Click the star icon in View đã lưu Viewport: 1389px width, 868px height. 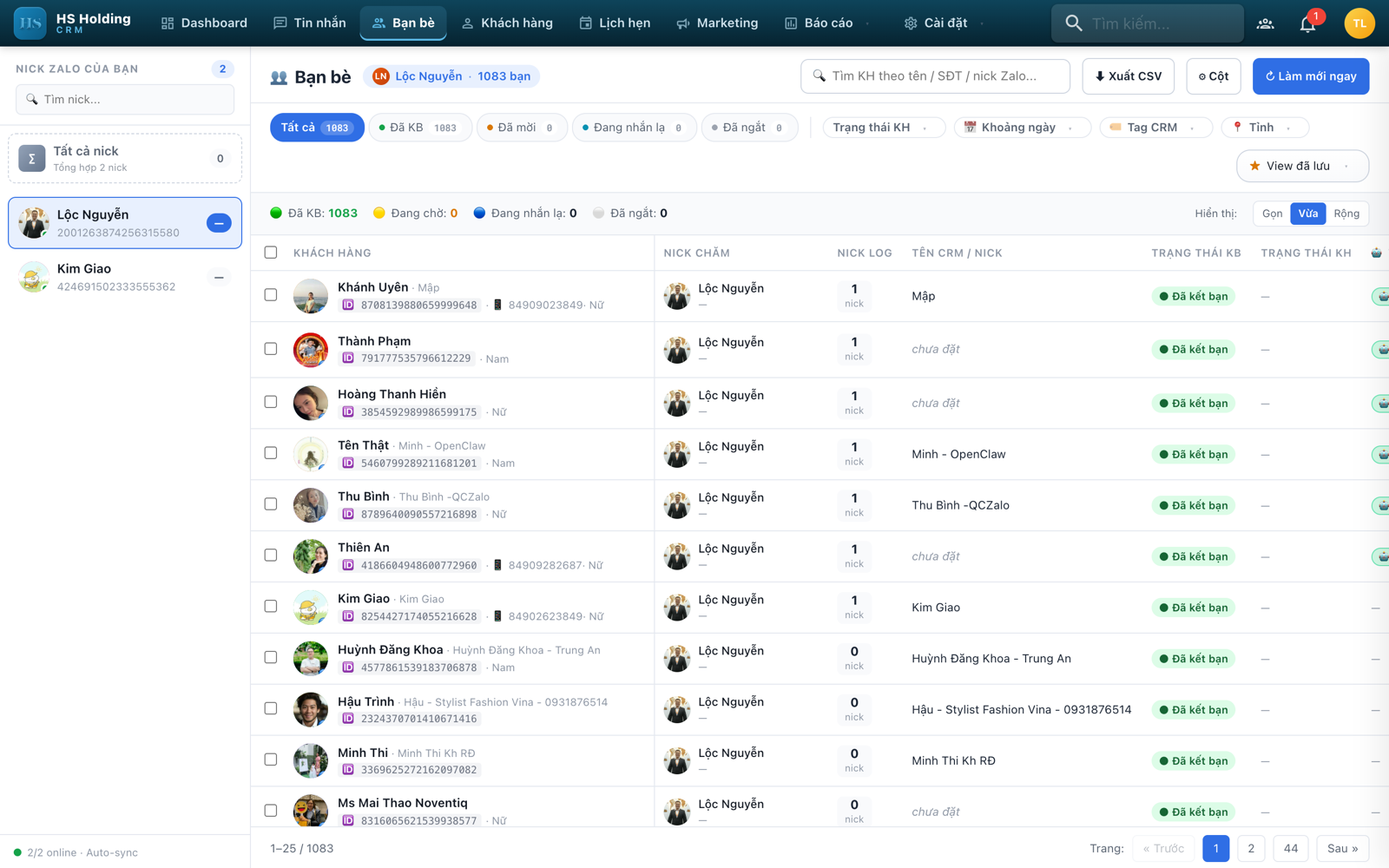coord(1254,166)
